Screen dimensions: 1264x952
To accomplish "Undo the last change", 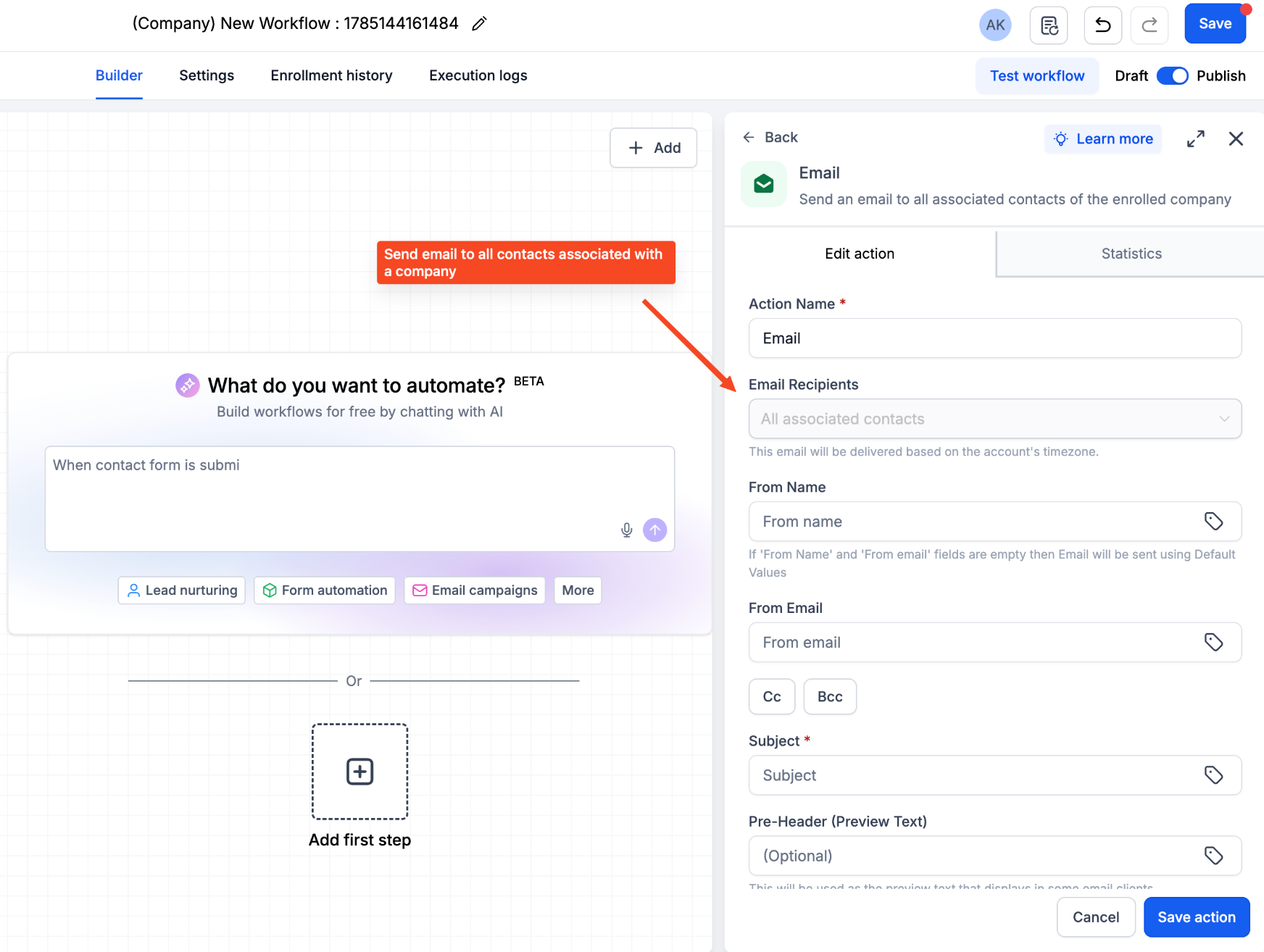I will 1103,25.
